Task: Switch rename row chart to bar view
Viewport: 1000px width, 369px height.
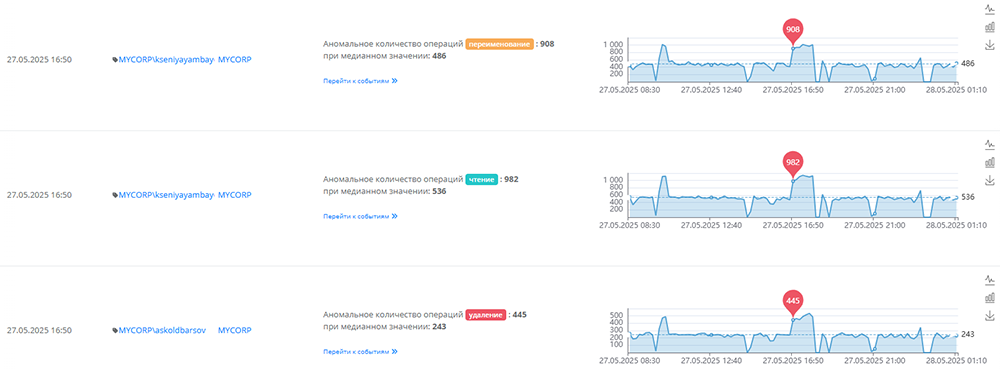Action: point(990,27)
